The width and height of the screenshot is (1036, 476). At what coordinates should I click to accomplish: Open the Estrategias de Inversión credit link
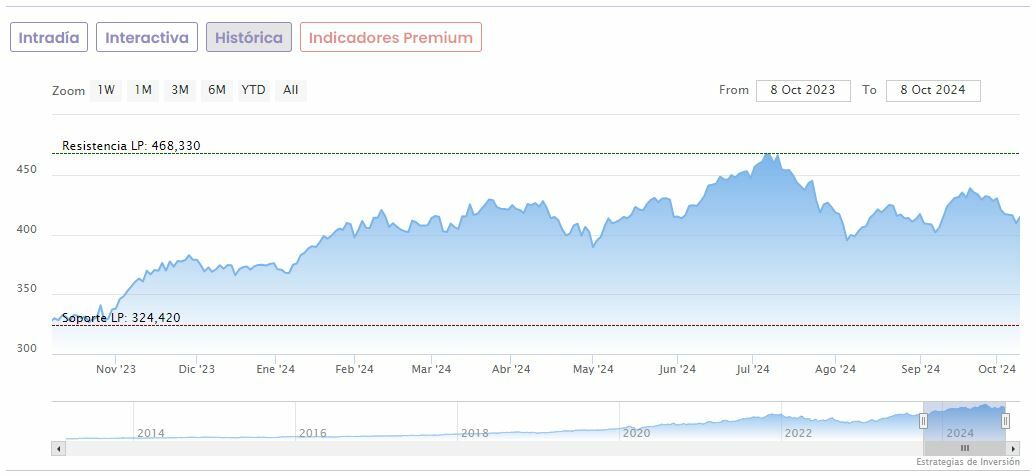click(967, 462)
